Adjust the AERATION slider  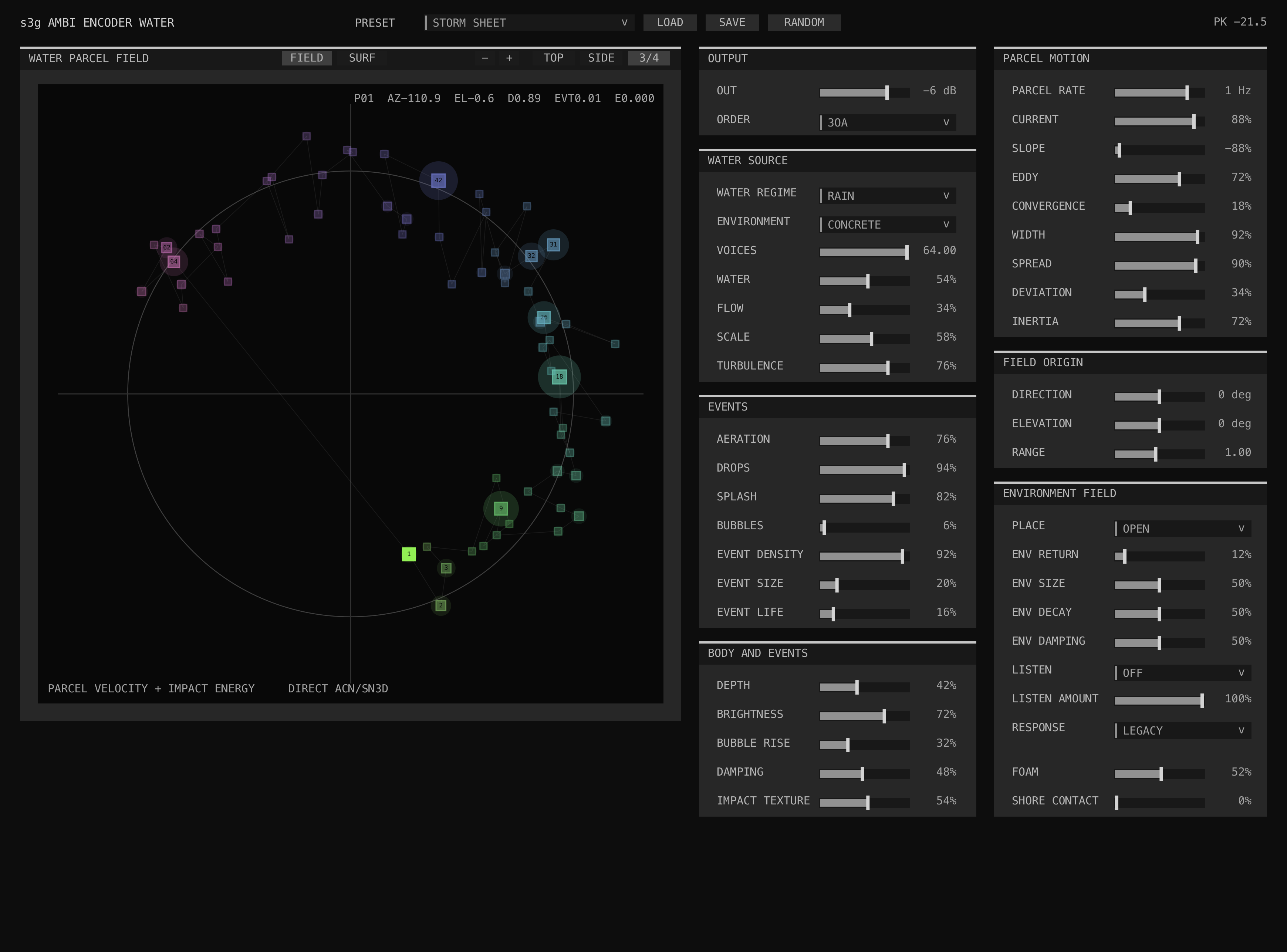[865, 440]
